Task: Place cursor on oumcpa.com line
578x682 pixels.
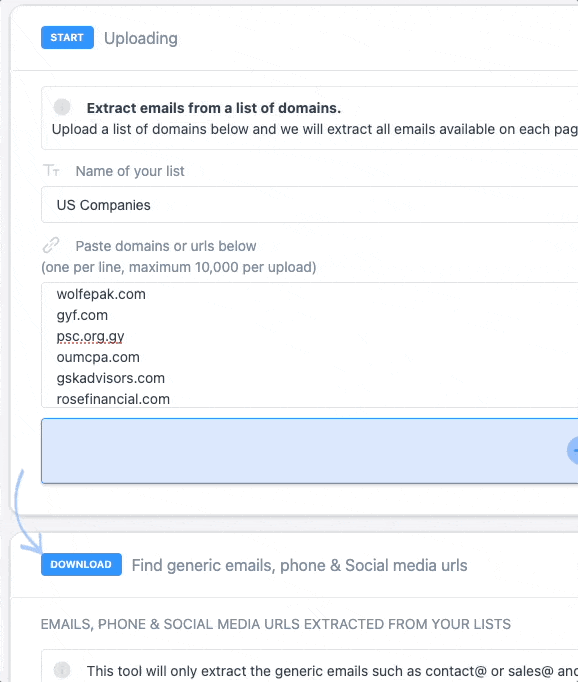Action: click(x=98, y=357)
